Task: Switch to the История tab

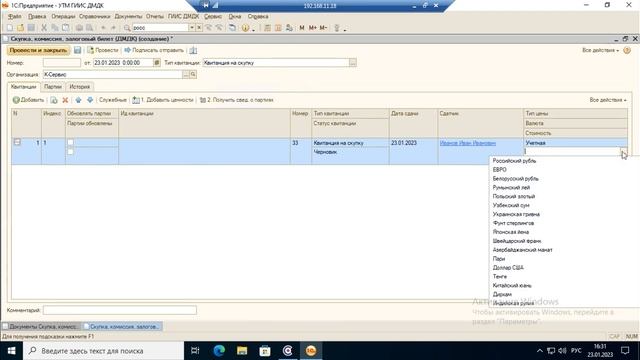Action: point(80,87)
